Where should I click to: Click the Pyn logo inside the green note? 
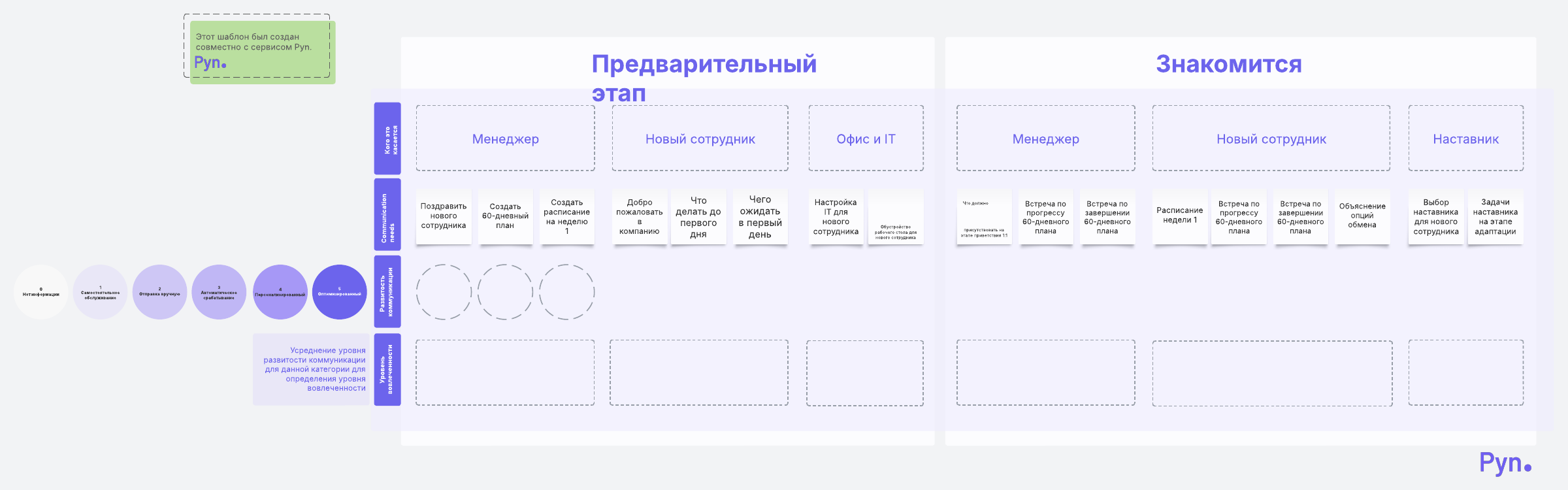coord(210,63)
